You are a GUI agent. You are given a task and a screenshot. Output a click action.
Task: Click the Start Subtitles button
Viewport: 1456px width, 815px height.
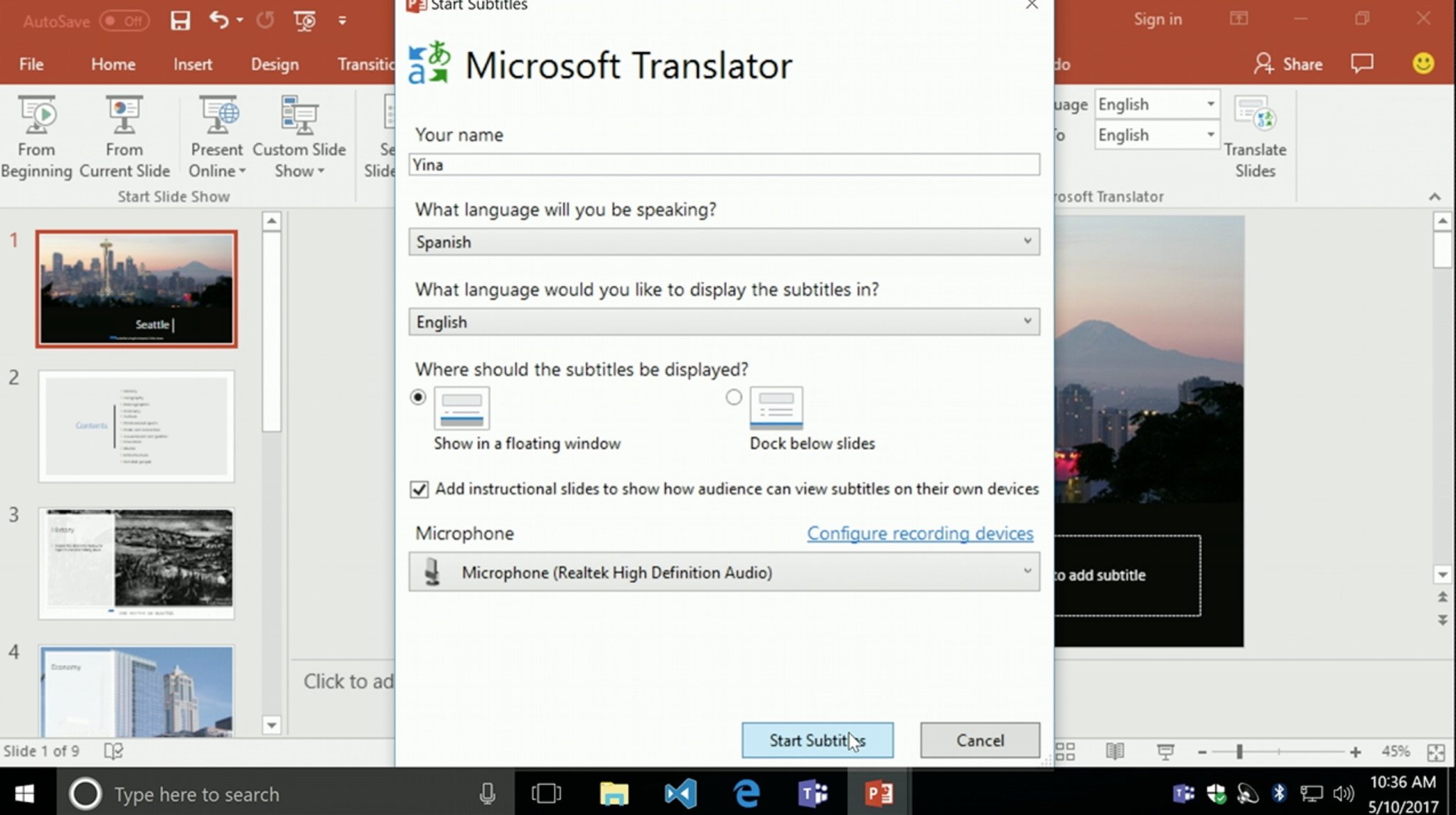point(817,740)
